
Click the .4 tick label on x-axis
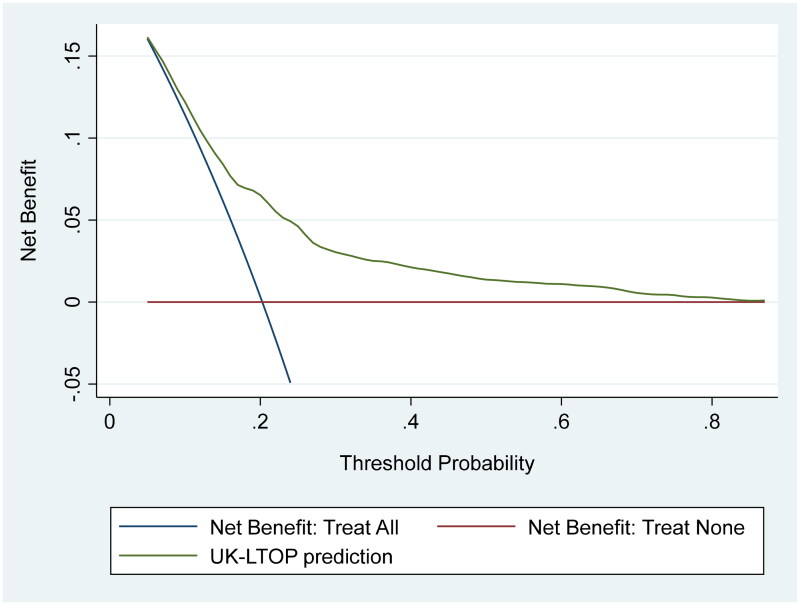coord(410,421)
